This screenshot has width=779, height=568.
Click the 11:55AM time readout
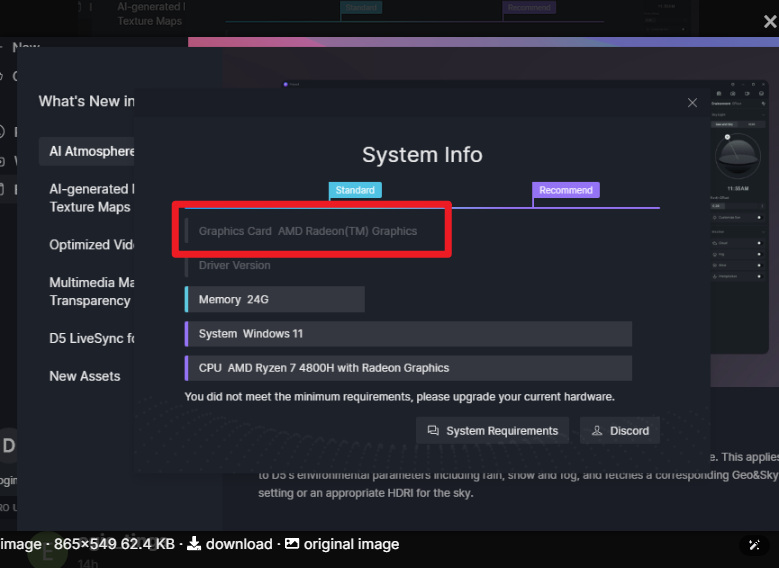[x=738, y=189]
